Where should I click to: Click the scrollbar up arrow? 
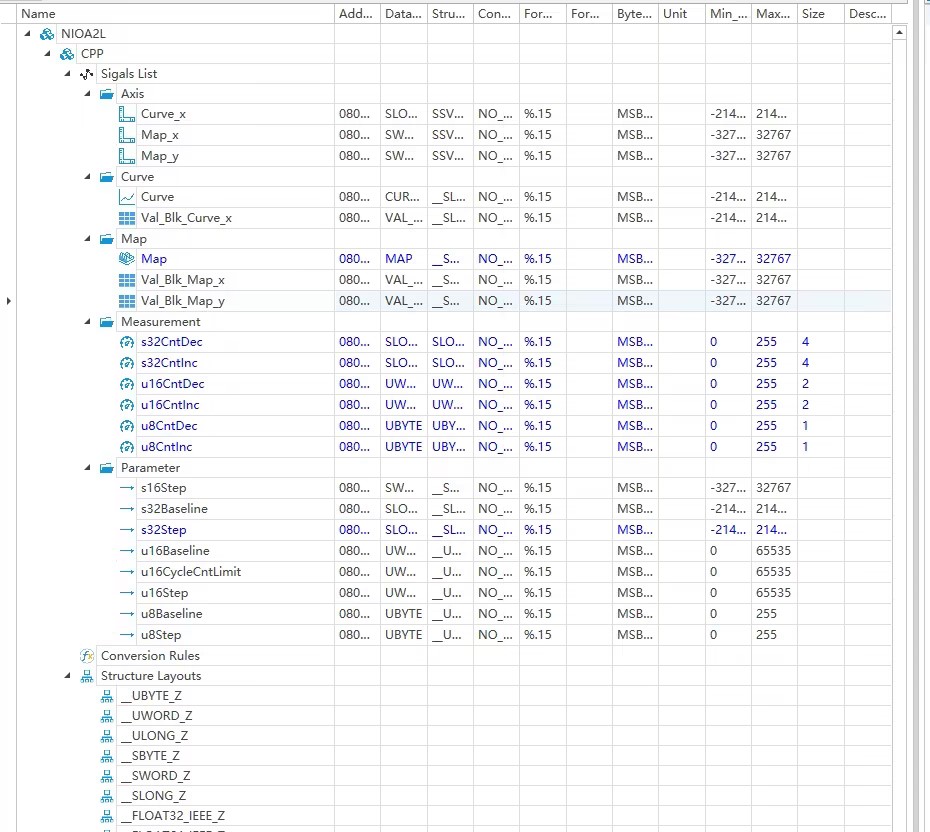899,33
